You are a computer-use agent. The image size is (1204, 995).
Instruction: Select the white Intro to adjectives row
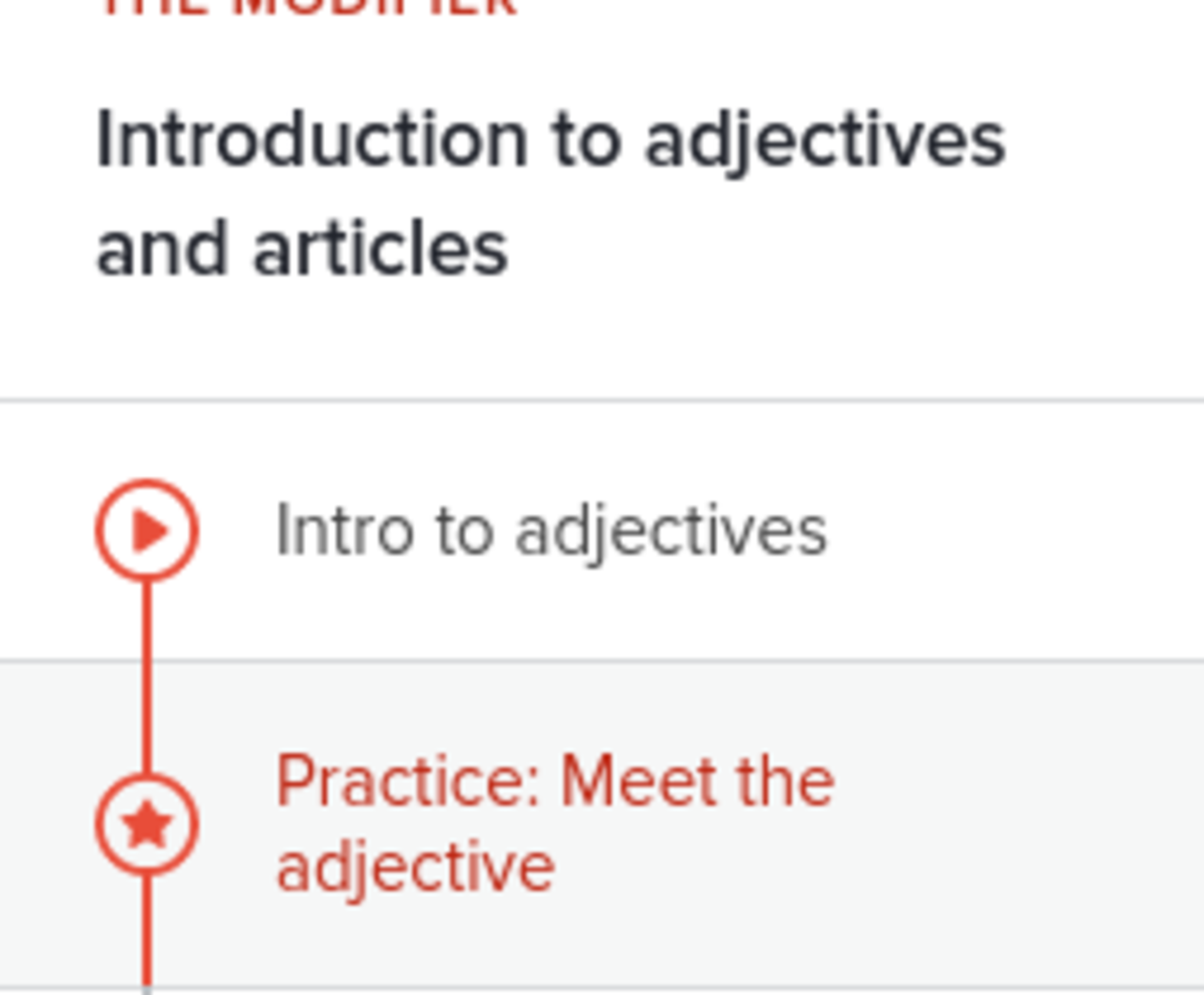pyautogui.click(x=999, y=531)
